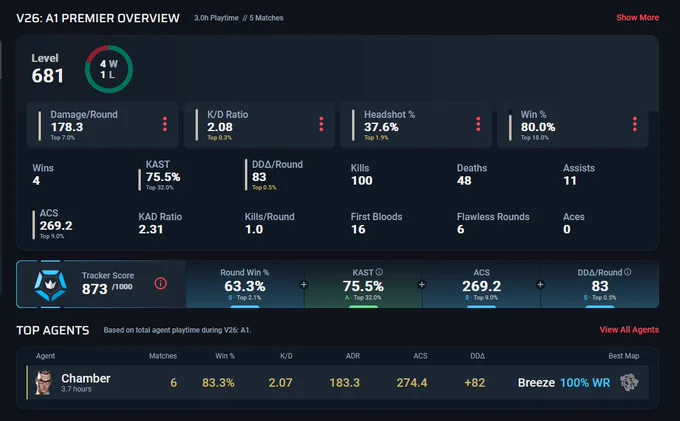Click the Agent column header
Image resolution: width=680 pixels, height=421 pixels.
point(46,356)
